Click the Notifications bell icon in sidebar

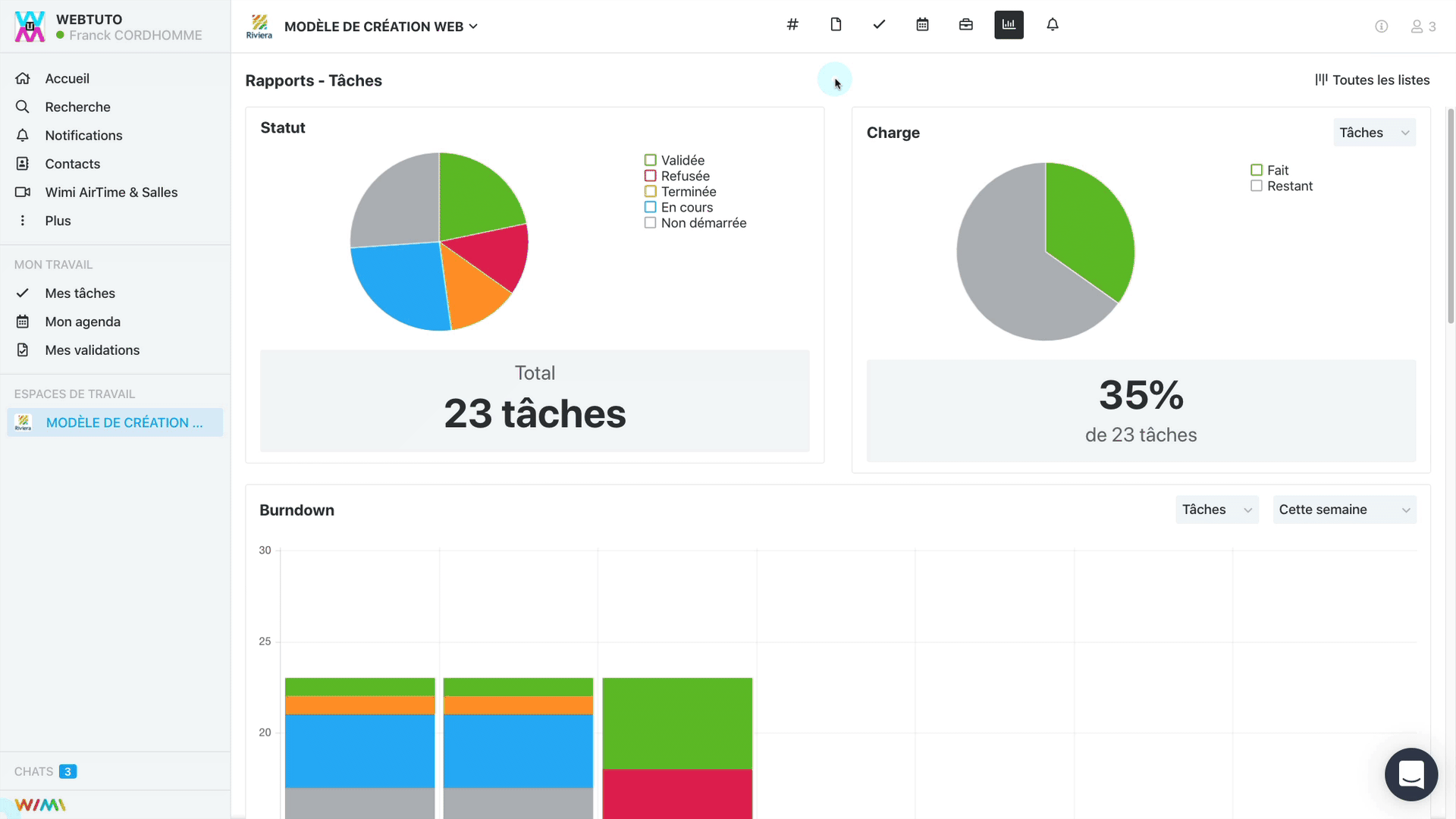(23, 135)
